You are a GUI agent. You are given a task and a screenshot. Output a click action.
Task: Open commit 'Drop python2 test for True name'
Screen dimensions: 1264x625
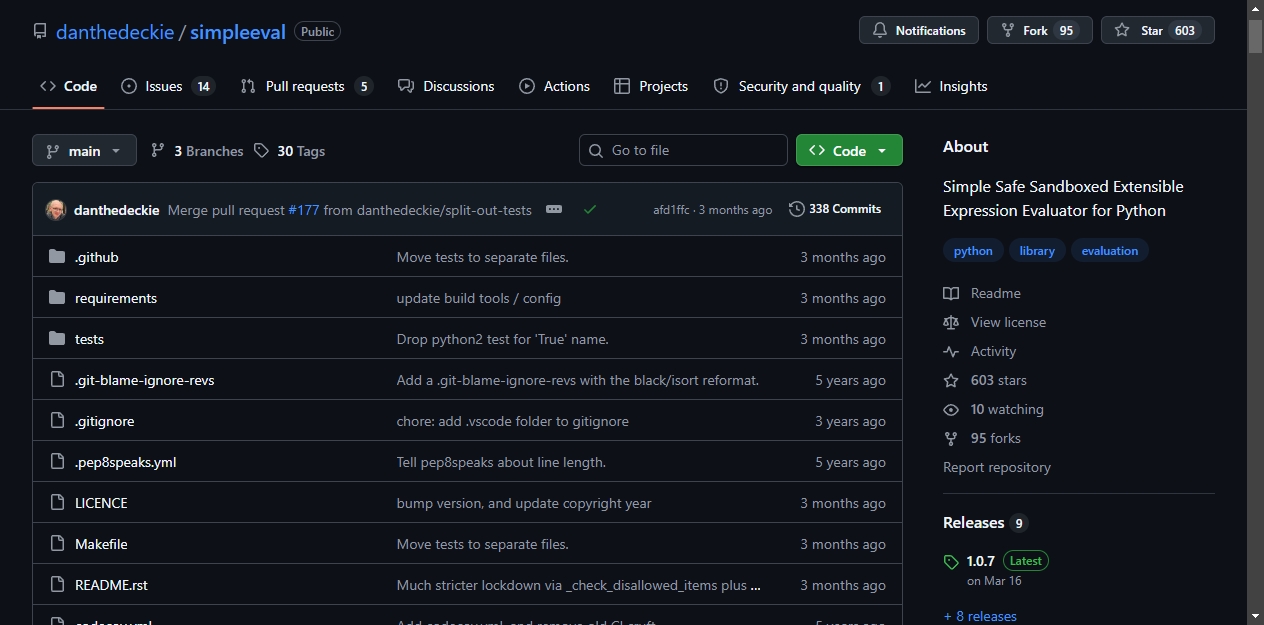[x=503, y=339]
